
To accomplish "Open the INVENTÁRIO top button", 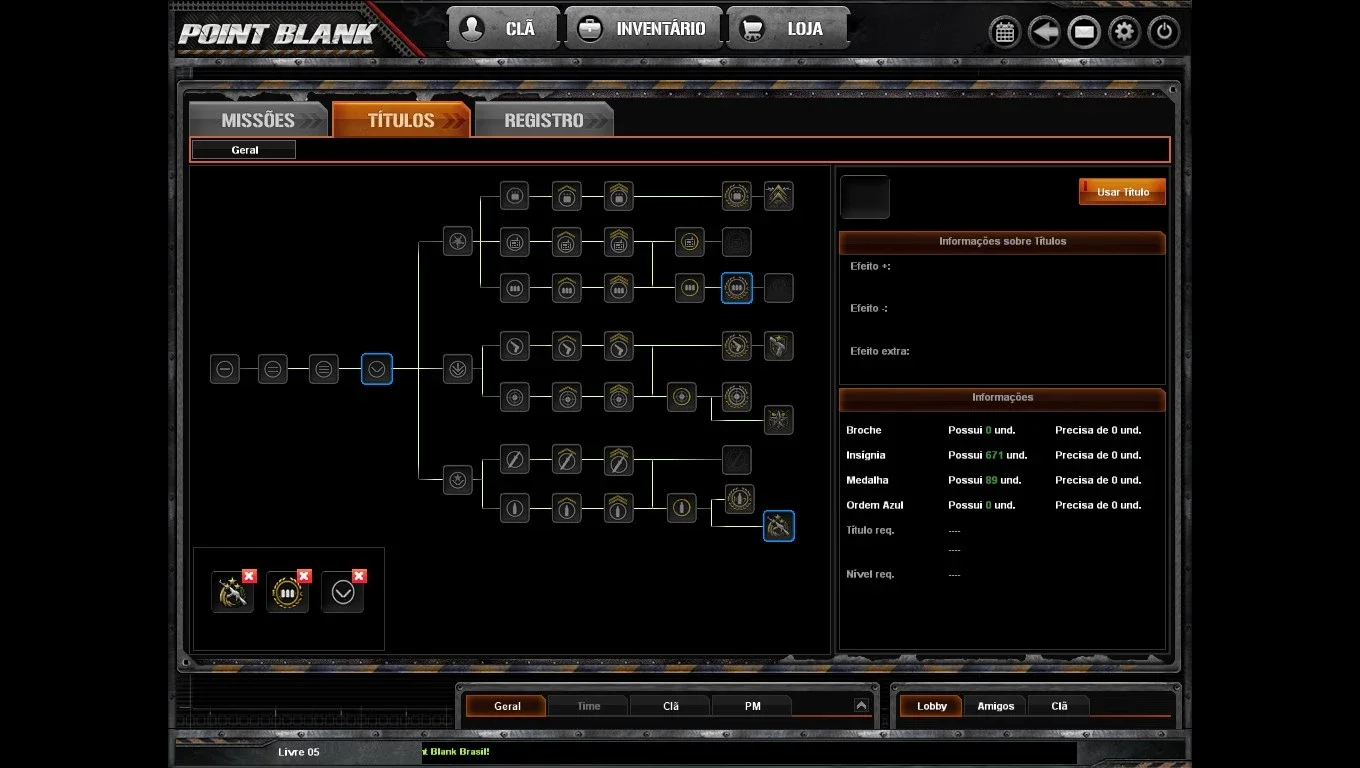I will 642,29.
